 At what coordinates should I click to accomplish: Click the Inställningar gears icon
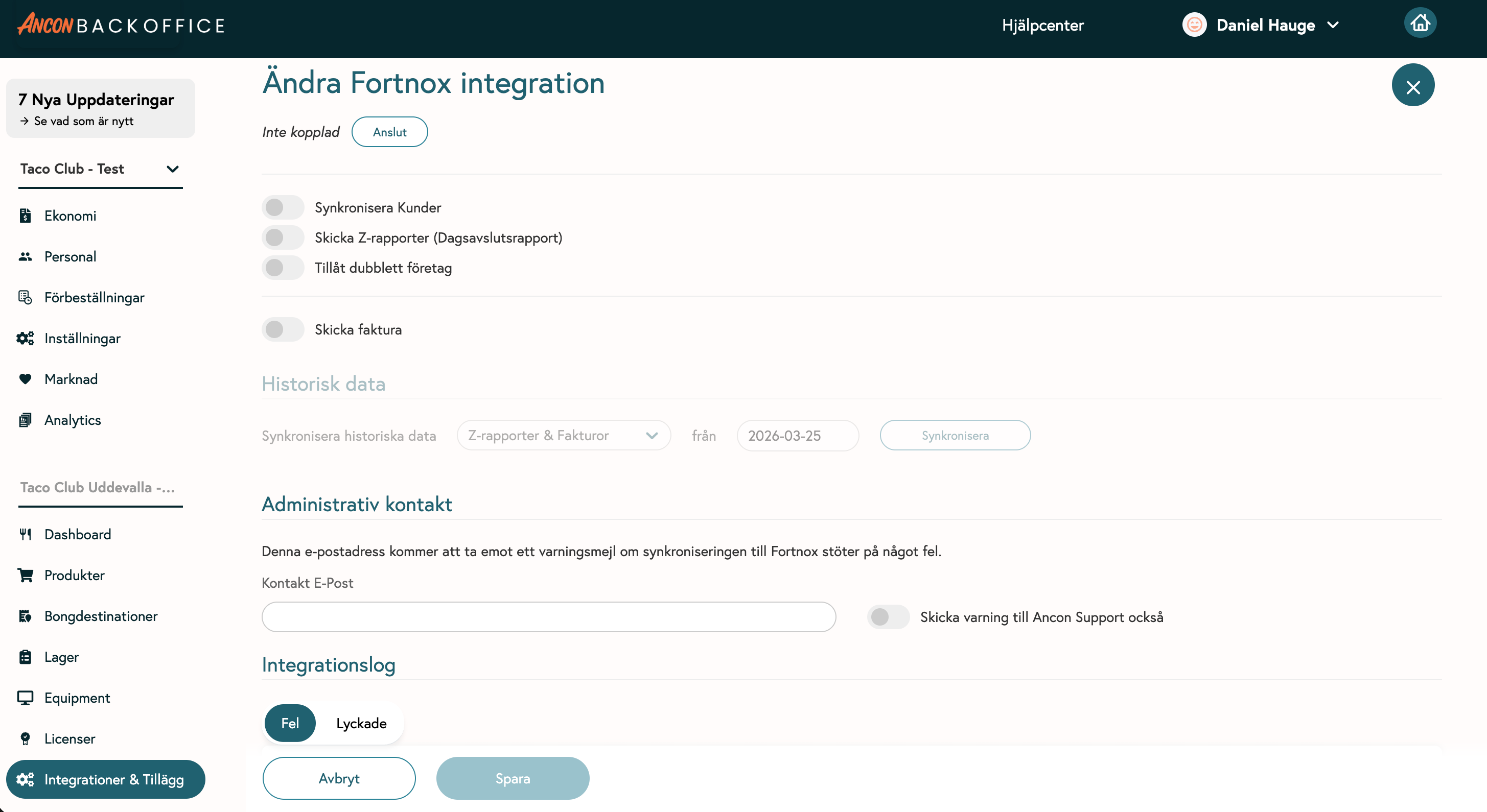25,339
